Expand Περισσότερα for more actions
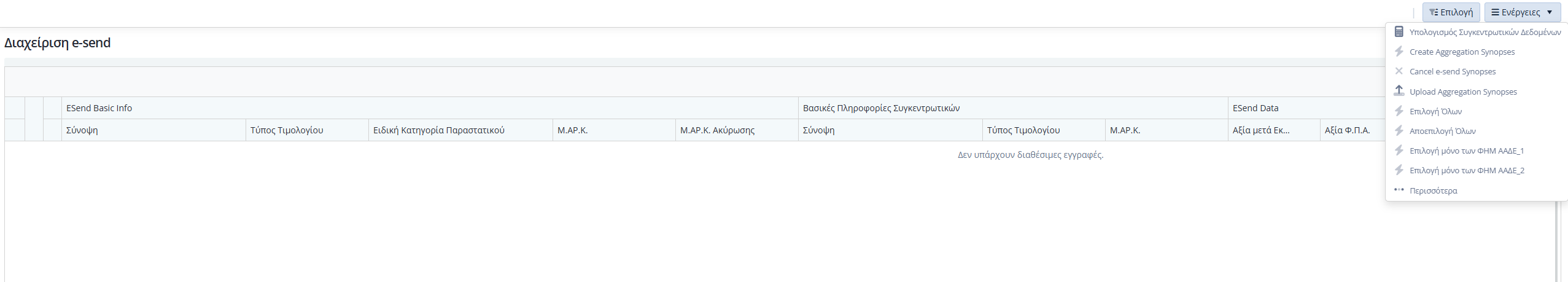 click(1433, 191)
